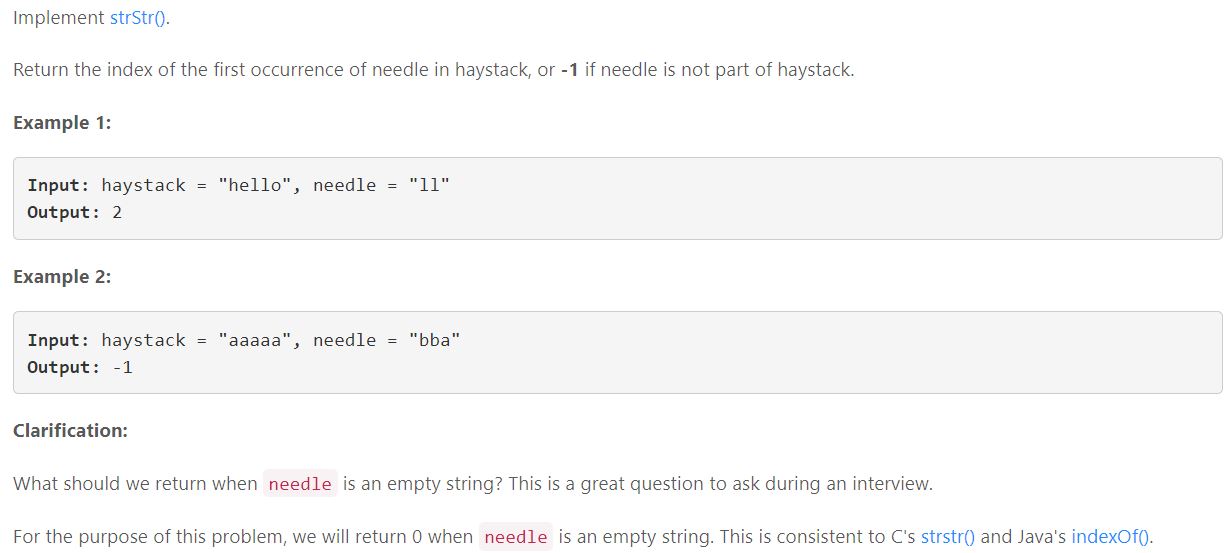The width and height of the screenshot is (1227, 553).
Task: Click the needle code tag in the question sentence
Action: pos(300,484)
